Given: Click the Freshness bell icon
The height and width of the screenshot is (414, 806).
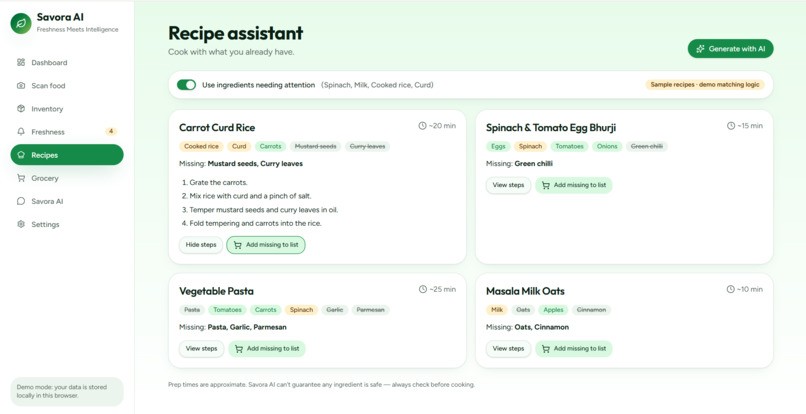Looking at the screenshot, I should click(x=21, y=132).
